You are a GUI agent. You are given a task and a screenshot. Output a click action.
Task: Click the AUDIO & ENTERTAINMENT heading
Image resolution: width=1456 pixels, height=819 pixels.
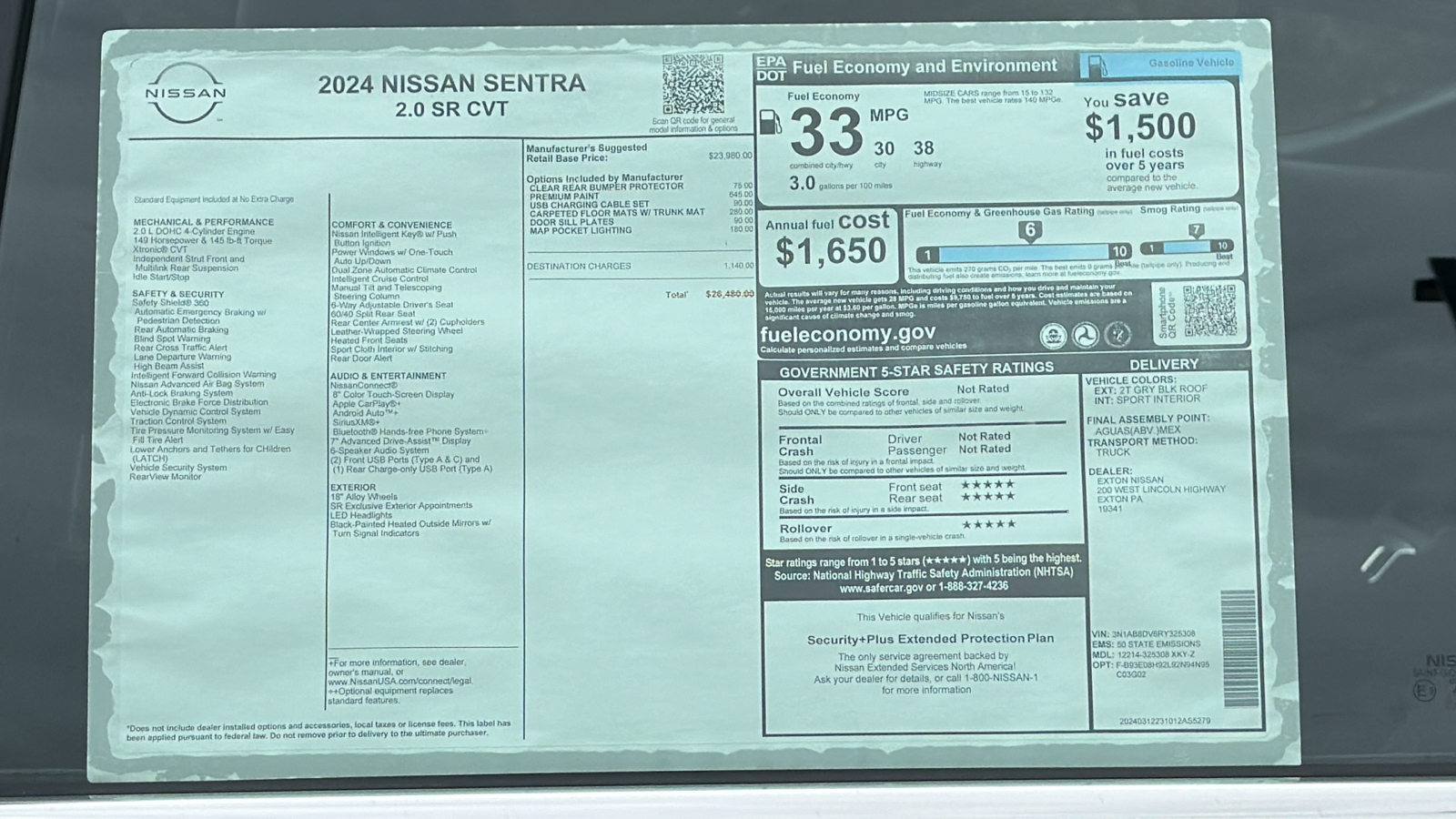[388, 376]
